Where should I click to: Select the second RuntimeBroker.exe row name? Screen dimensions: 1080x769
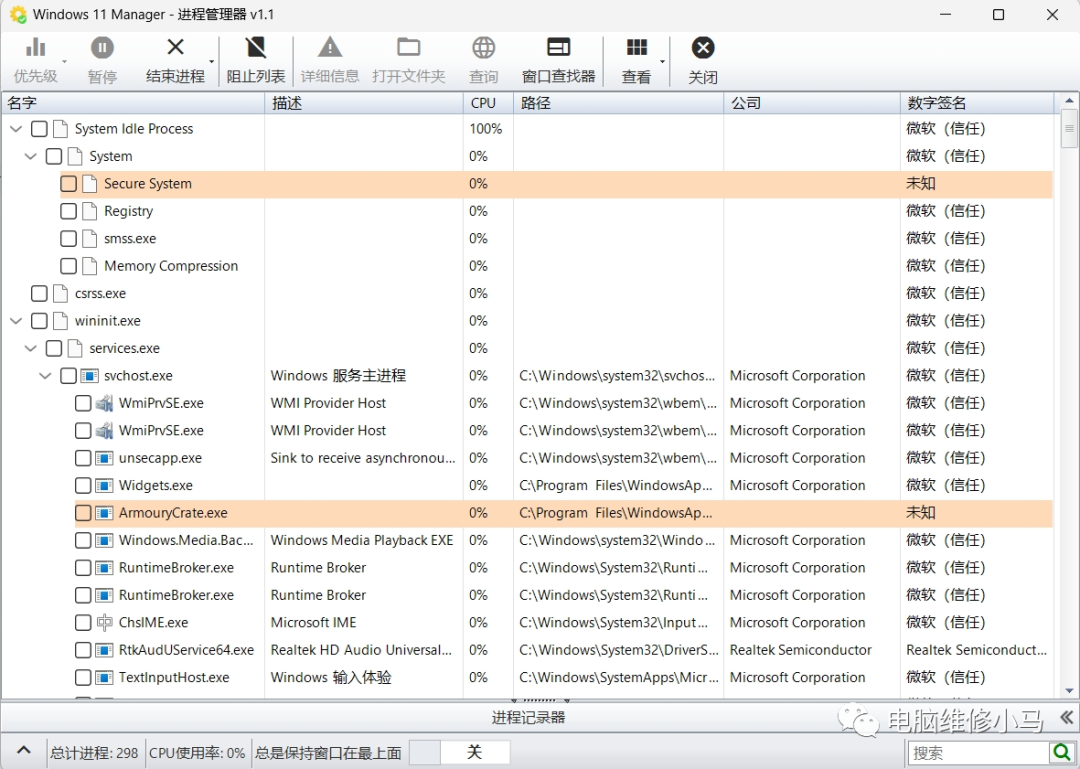point(176,595)
